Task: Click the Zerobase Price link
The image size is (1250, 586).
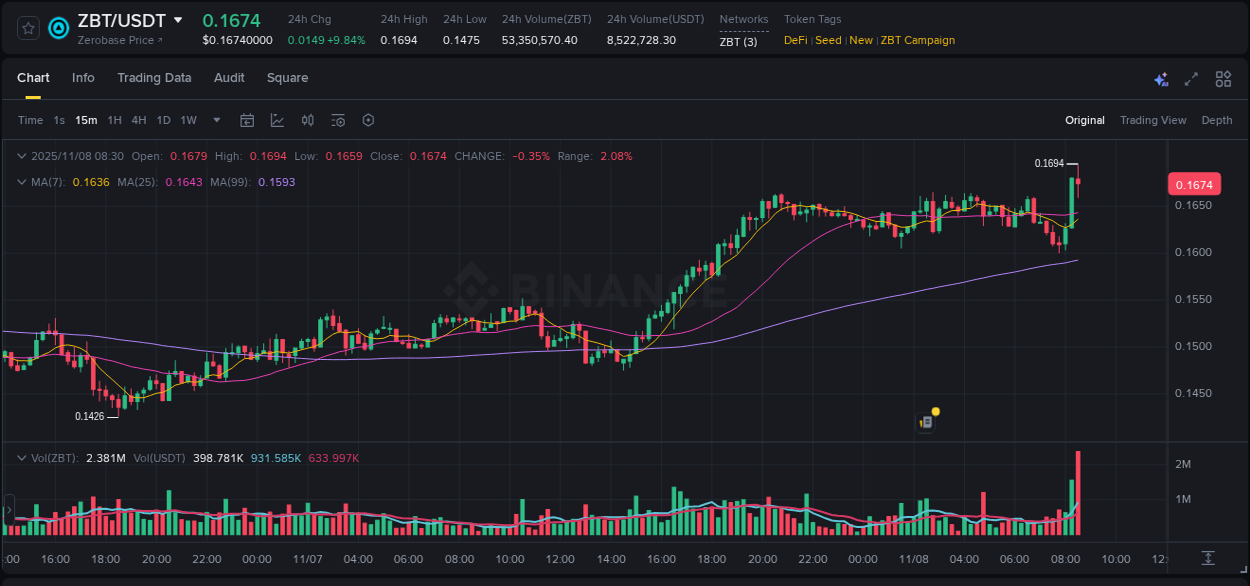Action: click(x=111, y=40)
